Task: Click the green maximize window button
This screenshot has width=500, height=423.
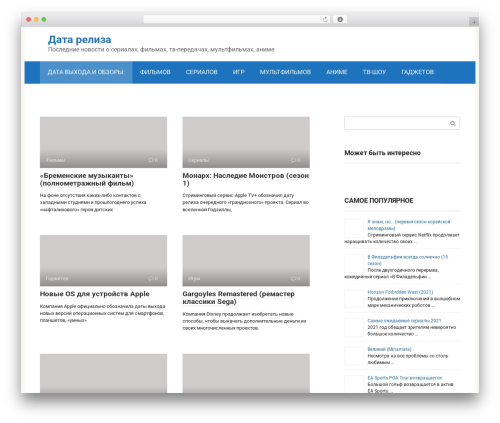Action: (44, 19)
